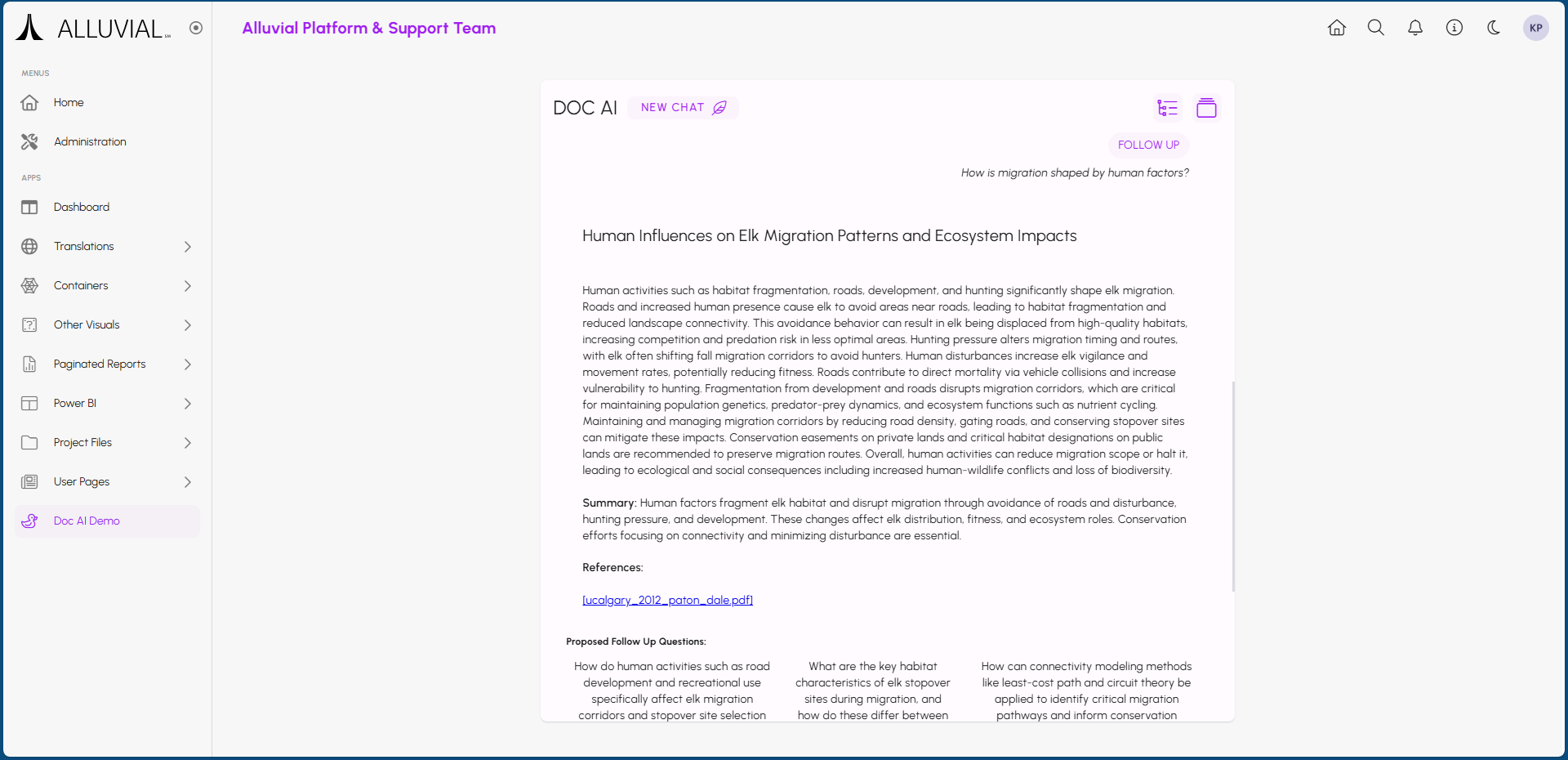Toggle dark mode with moon icon
Viewport: 1568px width, 760px height.
tap(1494, 28)
